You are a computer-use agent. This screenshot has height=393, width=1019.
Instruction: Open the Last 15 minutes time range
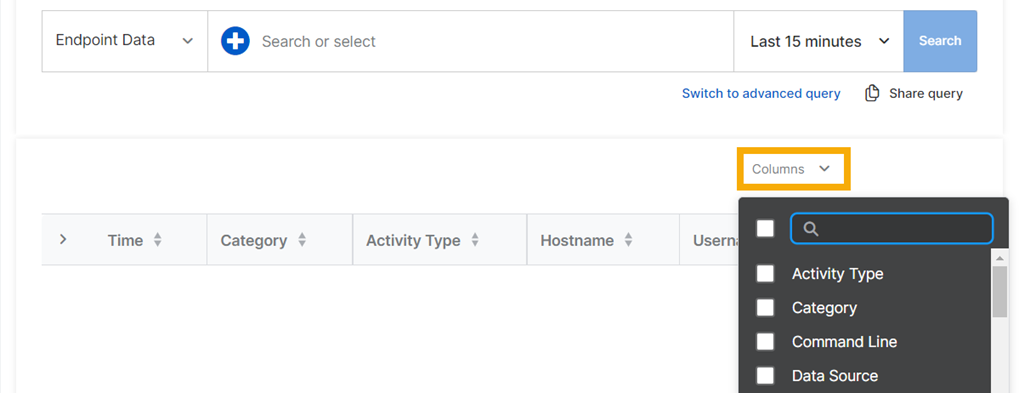pyautogui.click(x=819, y=41)
